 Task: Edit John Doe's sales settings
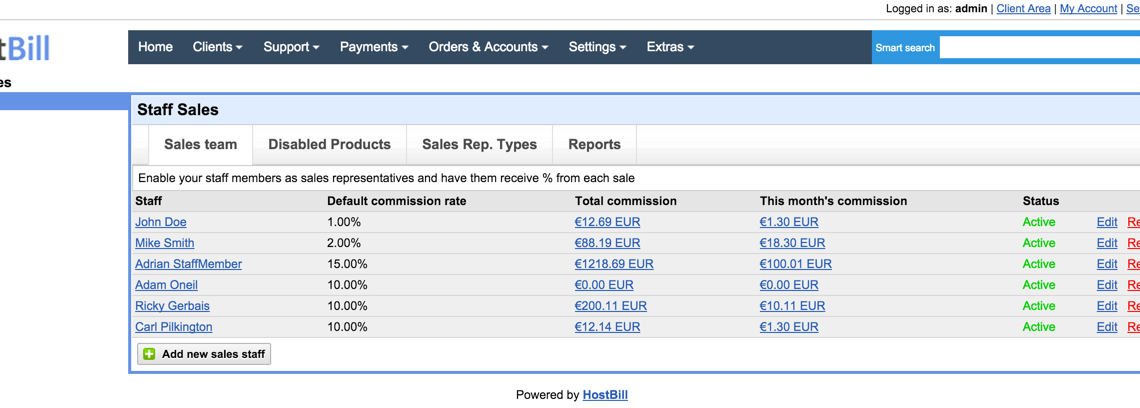pos(1107,222)
